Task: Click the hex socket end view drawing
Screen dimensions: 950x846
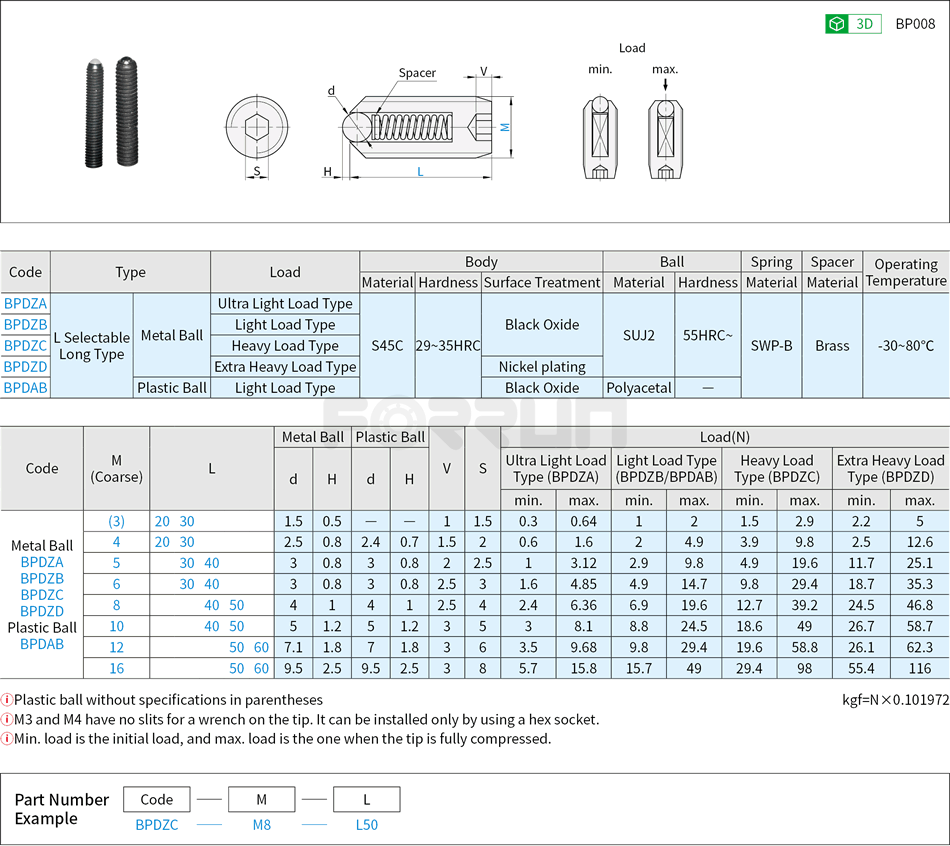Action: (257, 125)
